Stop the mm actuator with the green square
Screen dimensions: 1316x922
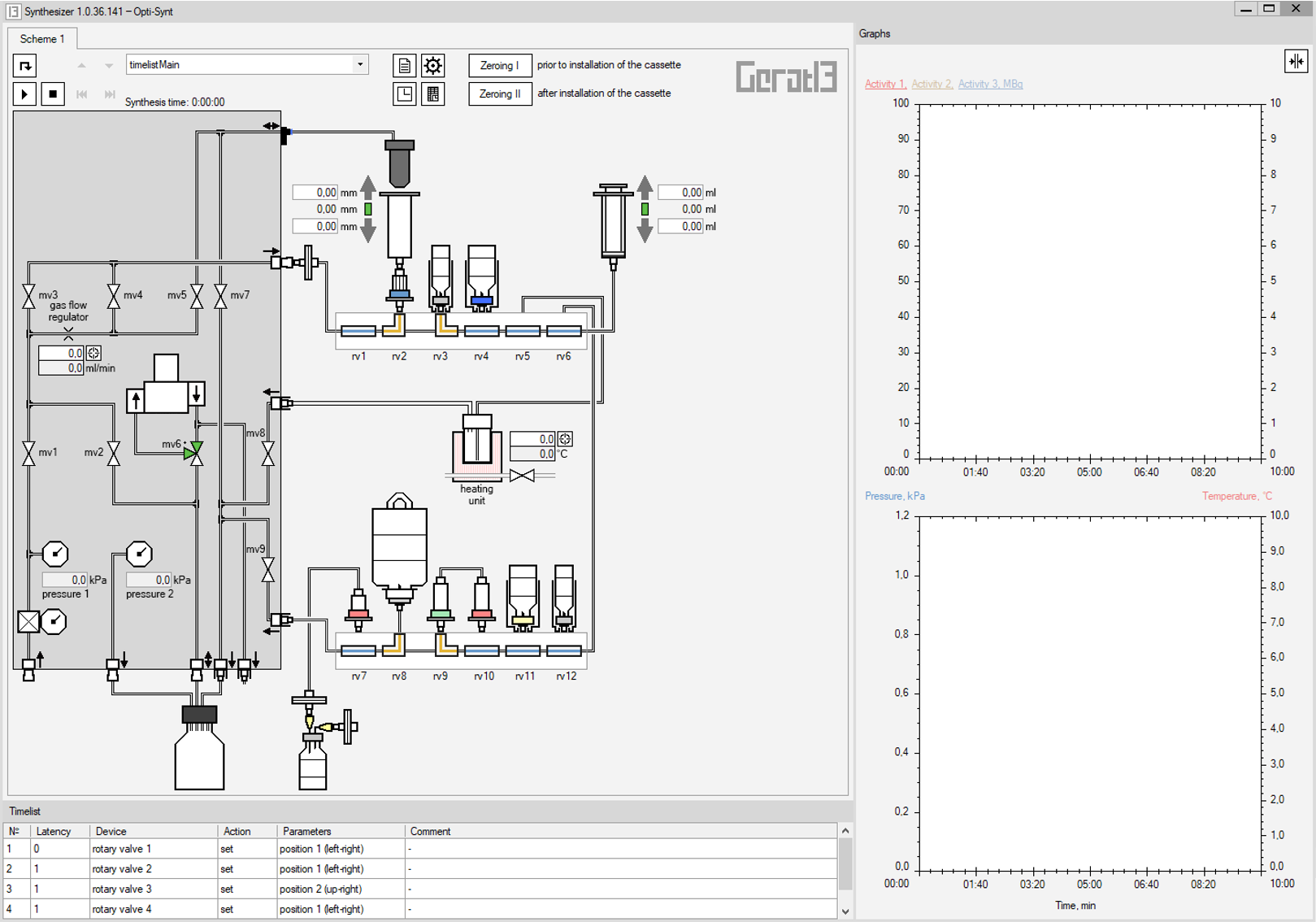click(x=368, y=209)
